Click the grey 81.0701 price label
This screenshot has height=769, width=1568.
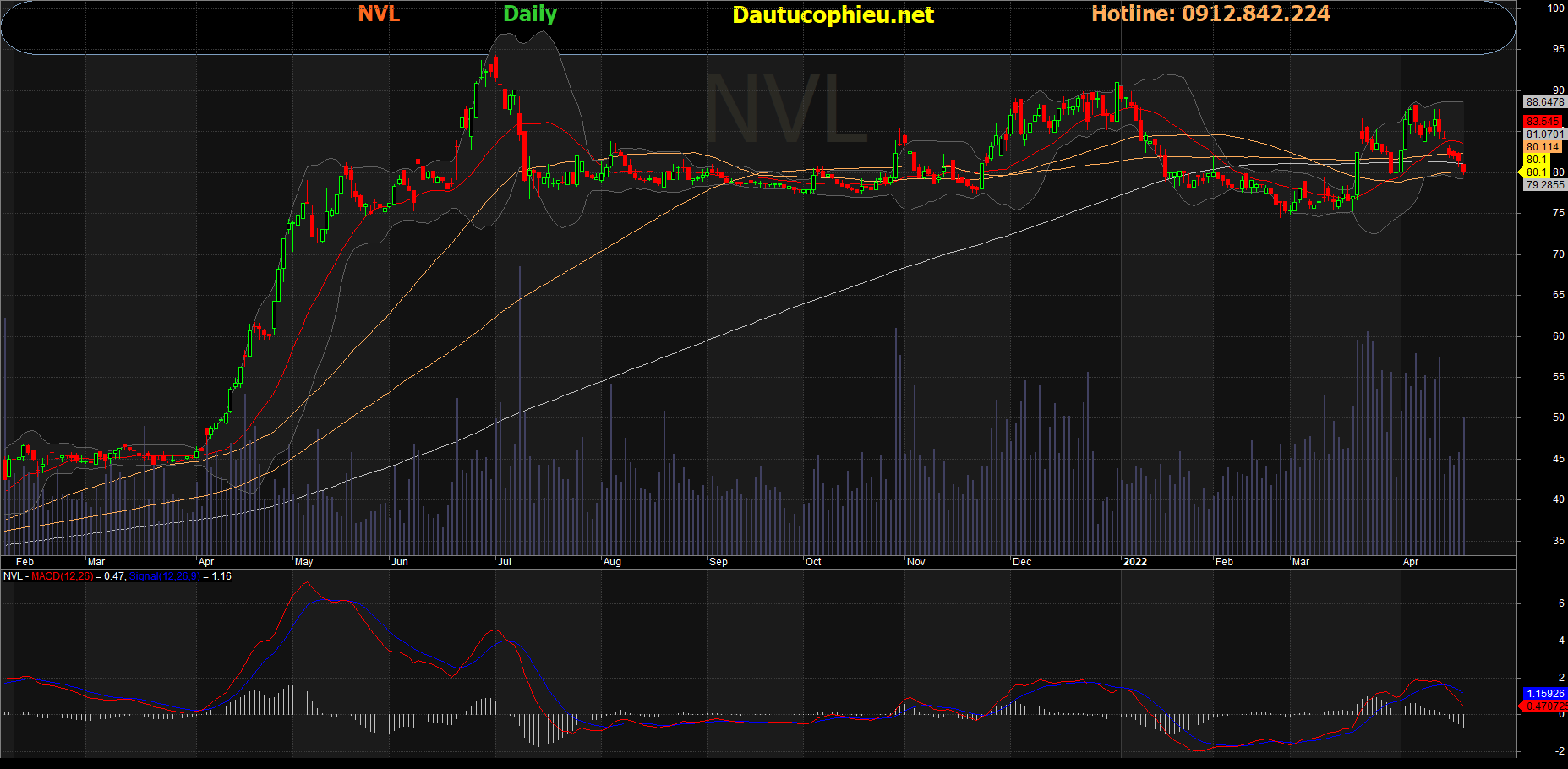(x=1544, y=134)
